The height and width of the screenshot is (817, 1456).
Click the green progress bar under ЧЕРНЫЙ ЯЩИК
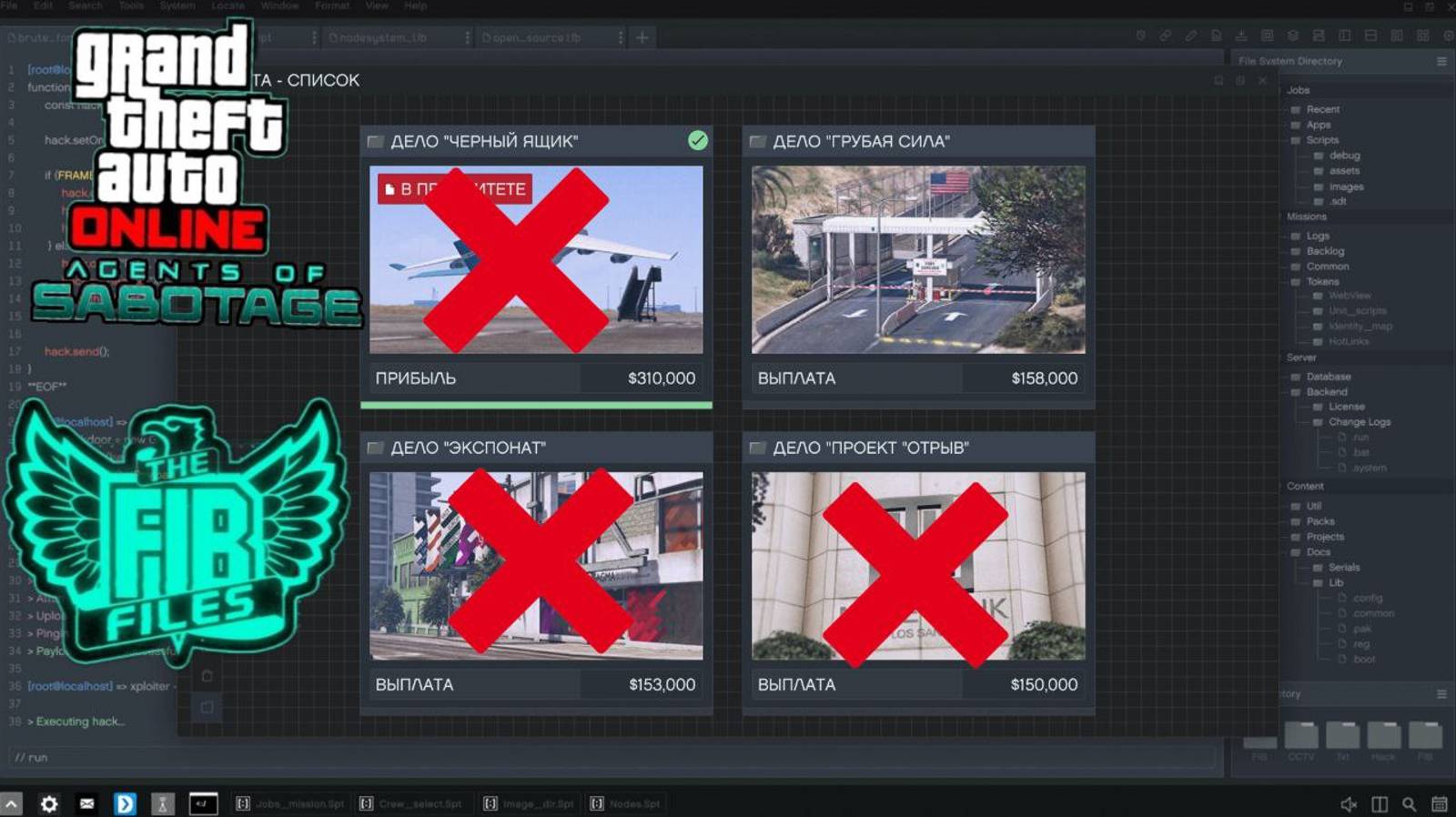click(x=536, y=405)
